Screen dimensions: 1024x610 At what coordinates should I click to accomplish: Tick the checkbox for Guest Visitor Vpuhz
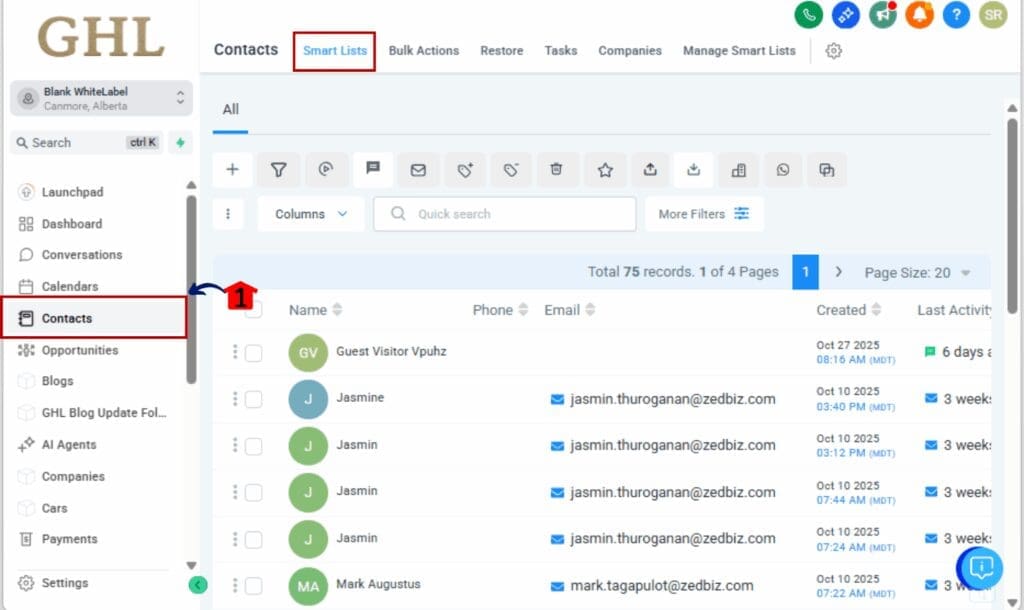[254, 352]
